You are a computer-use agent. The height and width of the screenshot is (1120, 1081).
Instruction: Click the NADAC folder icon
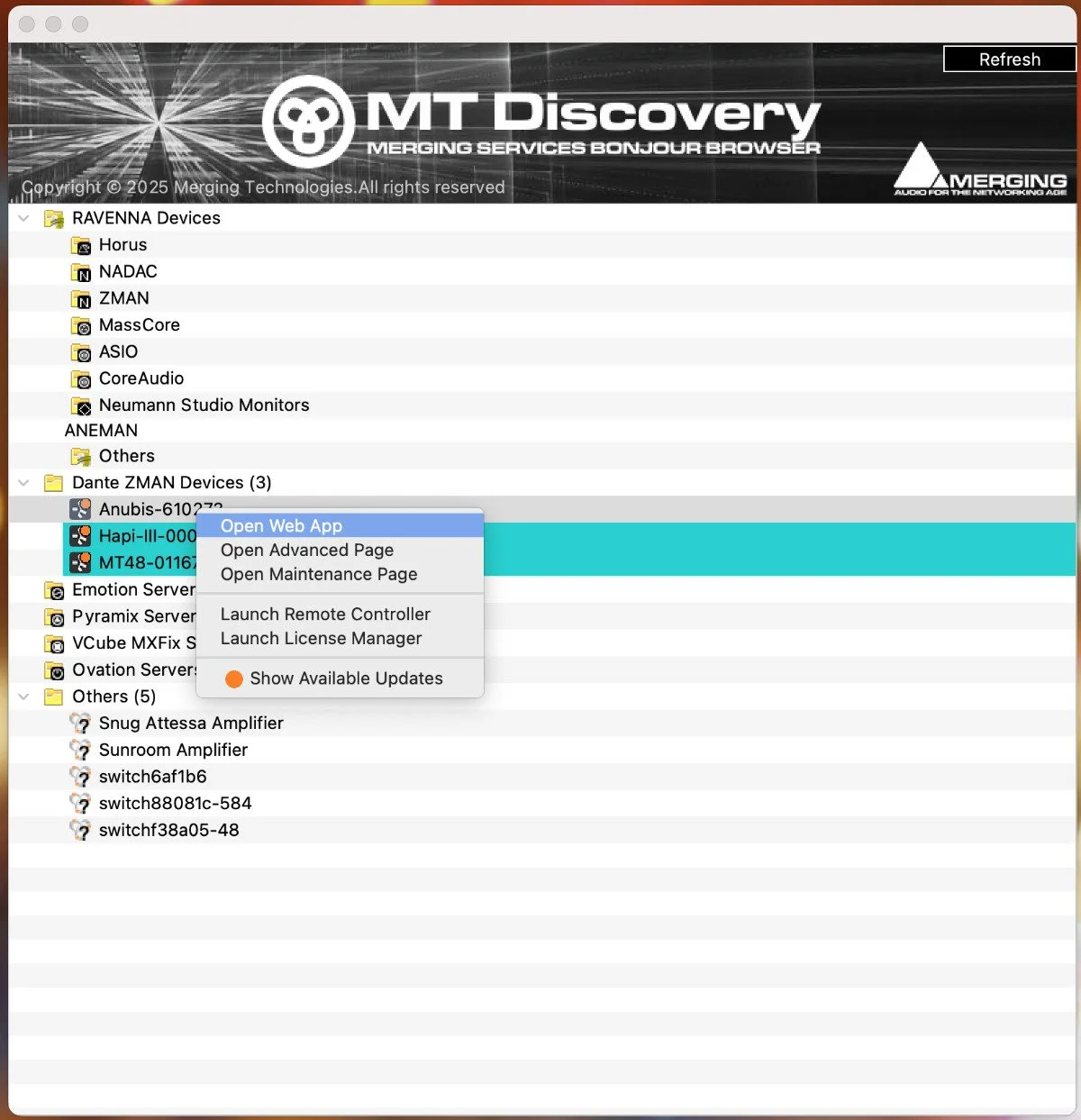(x=81, y=272)
